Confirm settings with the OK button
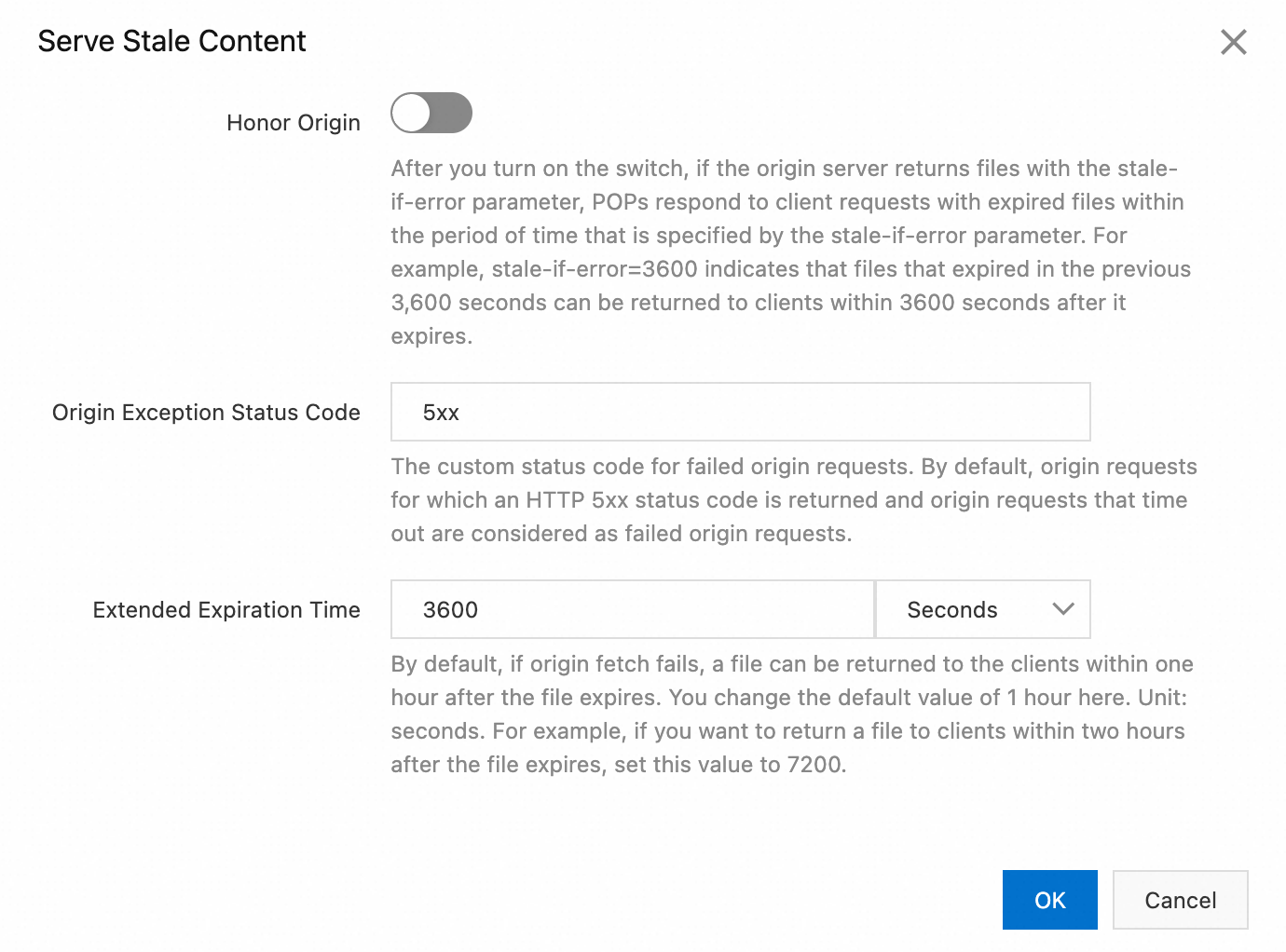This screenshot has width=1286, height=952. (x=1049, y=900)
